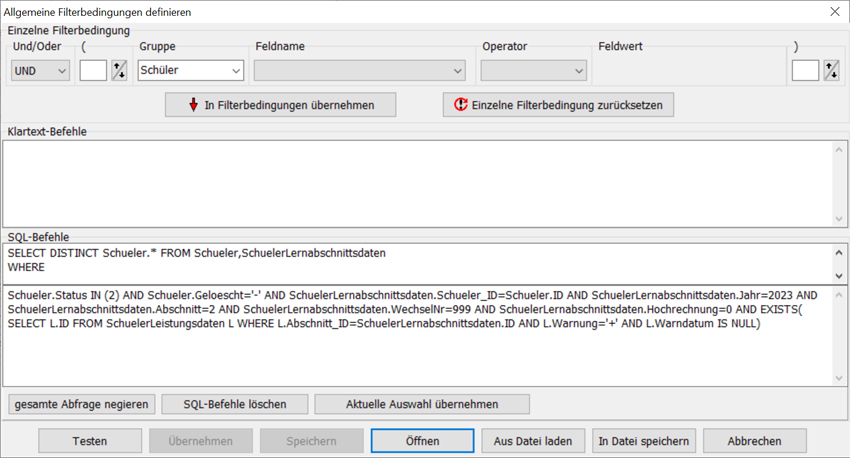This screenshot has height=458, width=850.
Task: Click the Öffnen button
Action: point(422,441)
